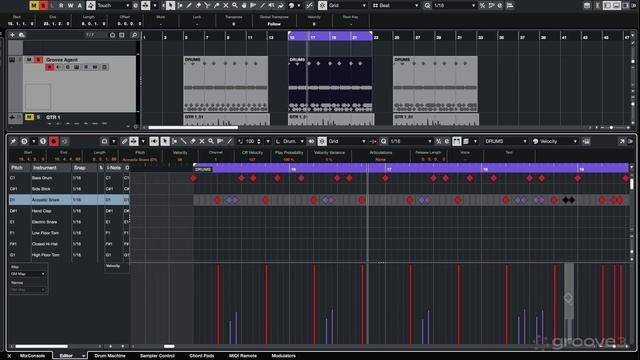Select the first DRUMS part in arrangement
Viewport: 640px width, 360px height.
click(226, 84)
